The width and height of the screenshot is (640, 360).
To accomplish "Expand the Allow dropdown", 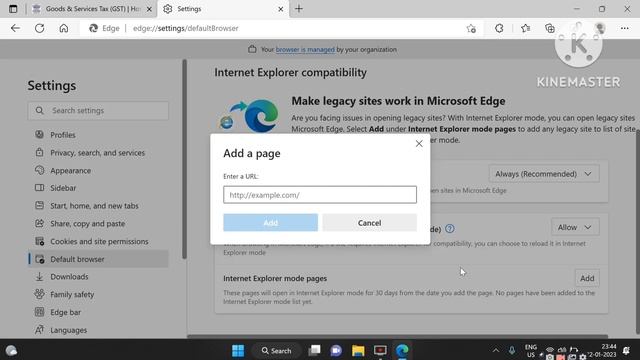I will tap(575, 227).
